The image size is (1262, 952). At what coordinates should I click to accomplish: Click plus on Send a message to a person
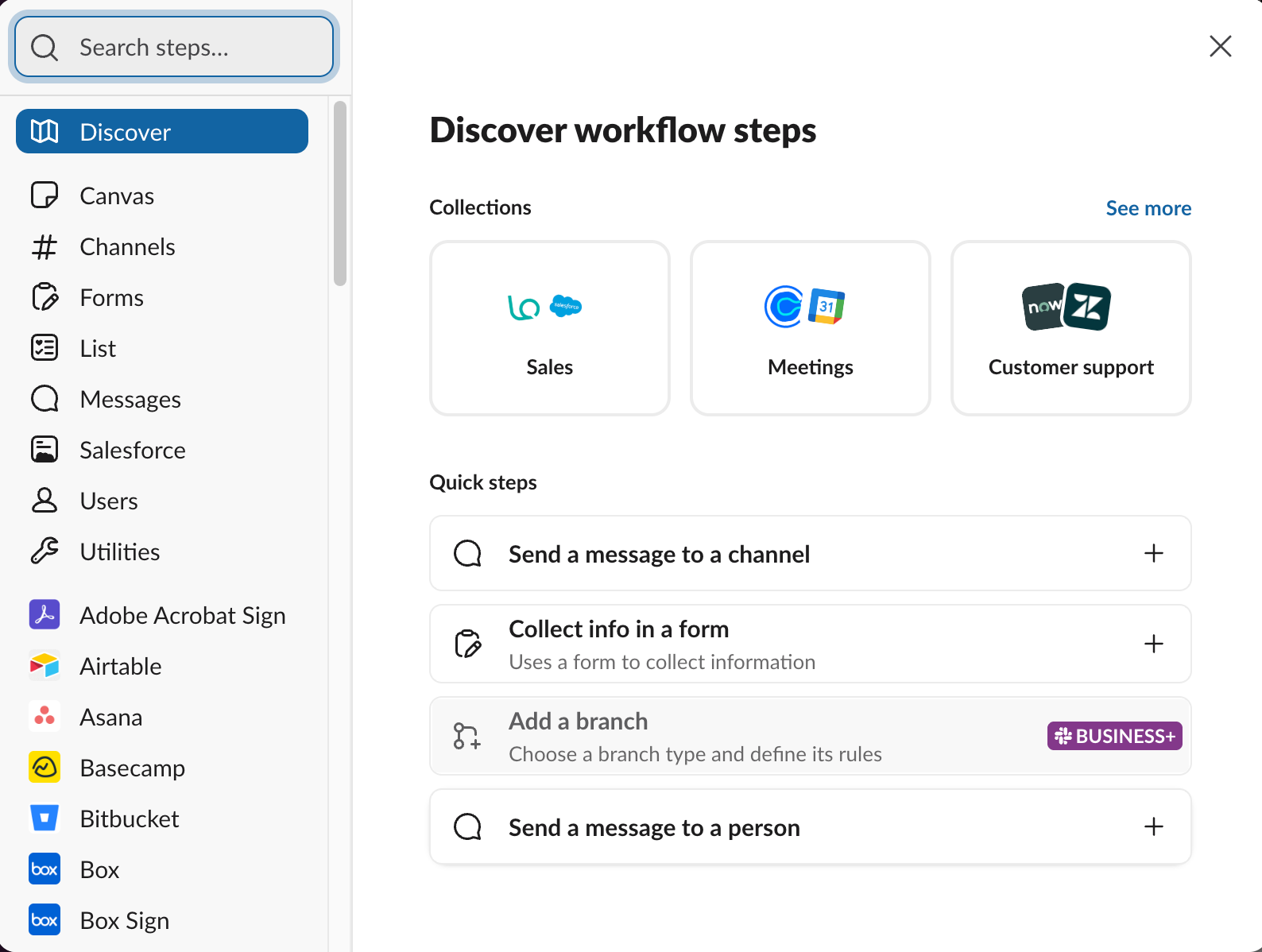(x=1154, y=826)
